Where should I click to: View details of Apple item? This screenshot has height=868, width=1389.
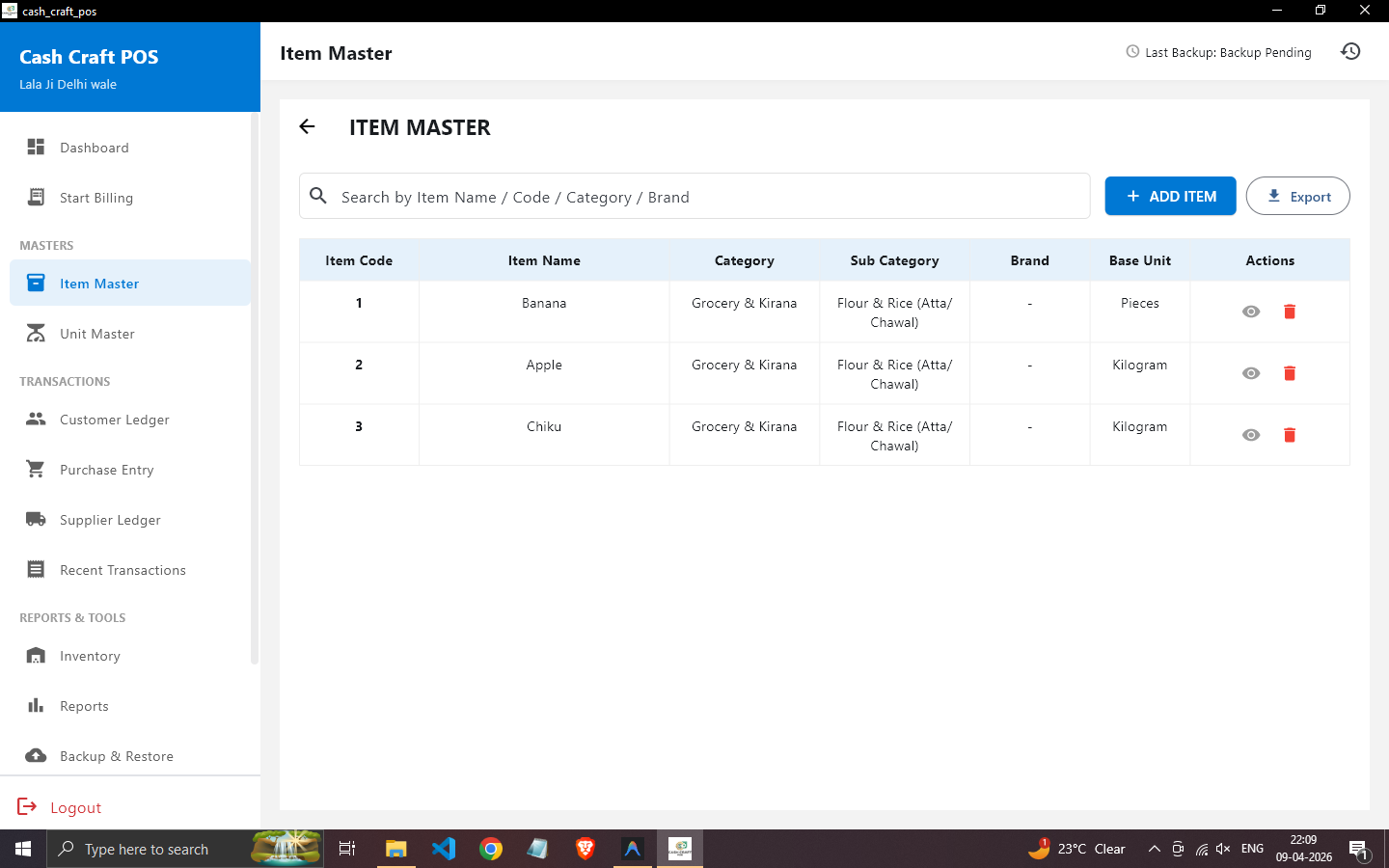click(1251, 373)
